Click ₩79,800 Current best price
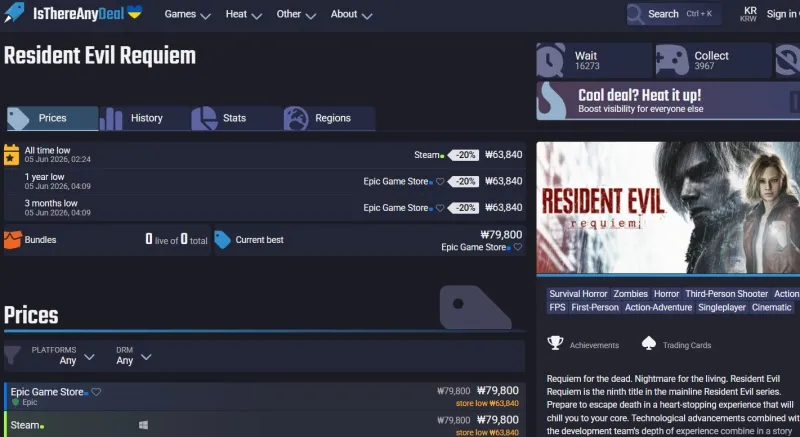800x437 pixels. [501, 235]
